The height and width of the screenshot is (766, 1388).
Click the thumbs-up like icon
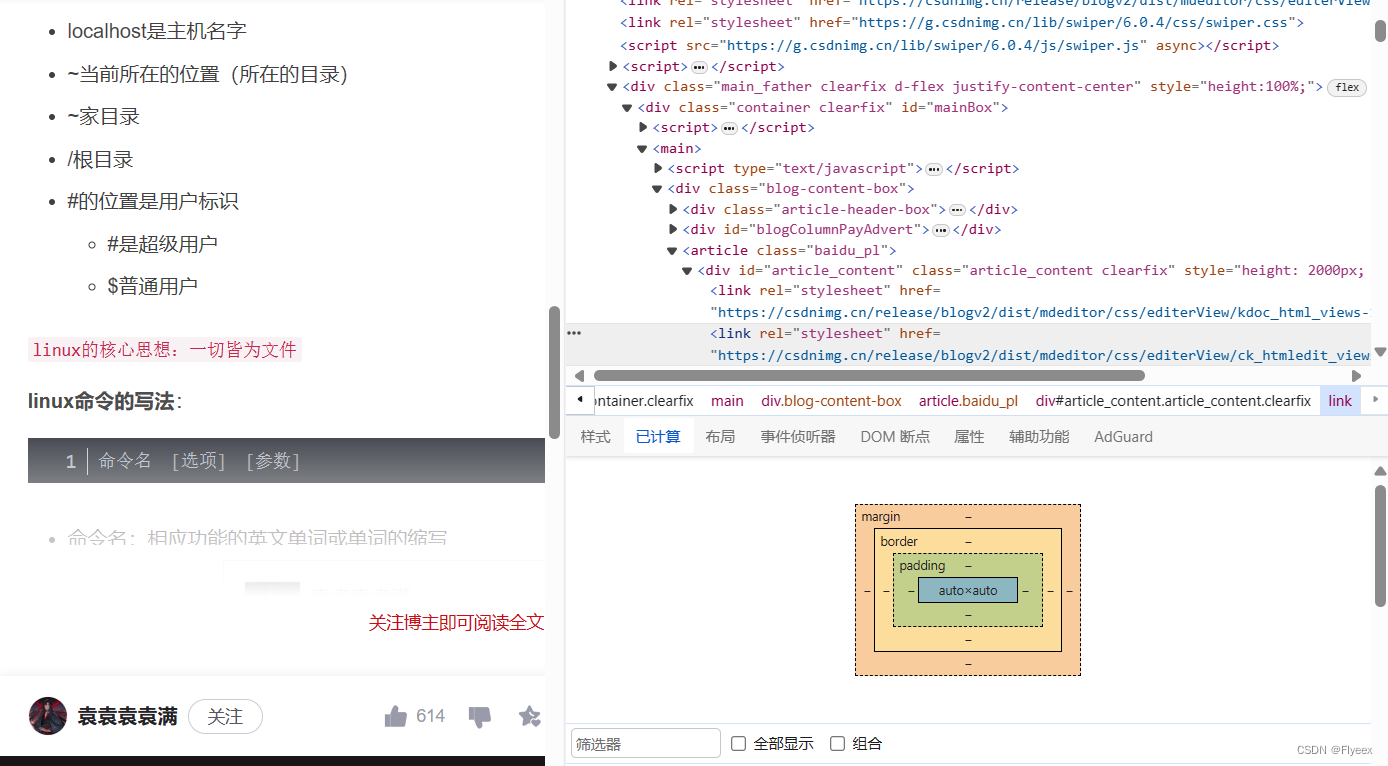coord(396,716)
